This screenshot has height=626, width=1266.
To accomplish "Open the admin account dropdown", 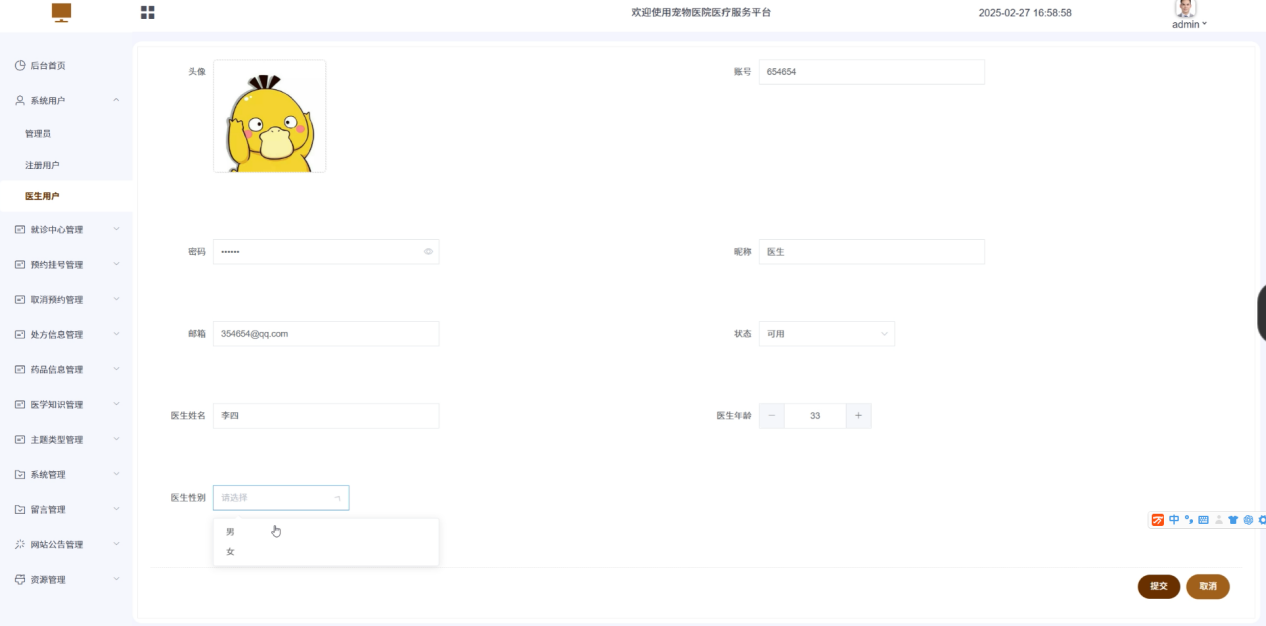I will coord(1189,24).
